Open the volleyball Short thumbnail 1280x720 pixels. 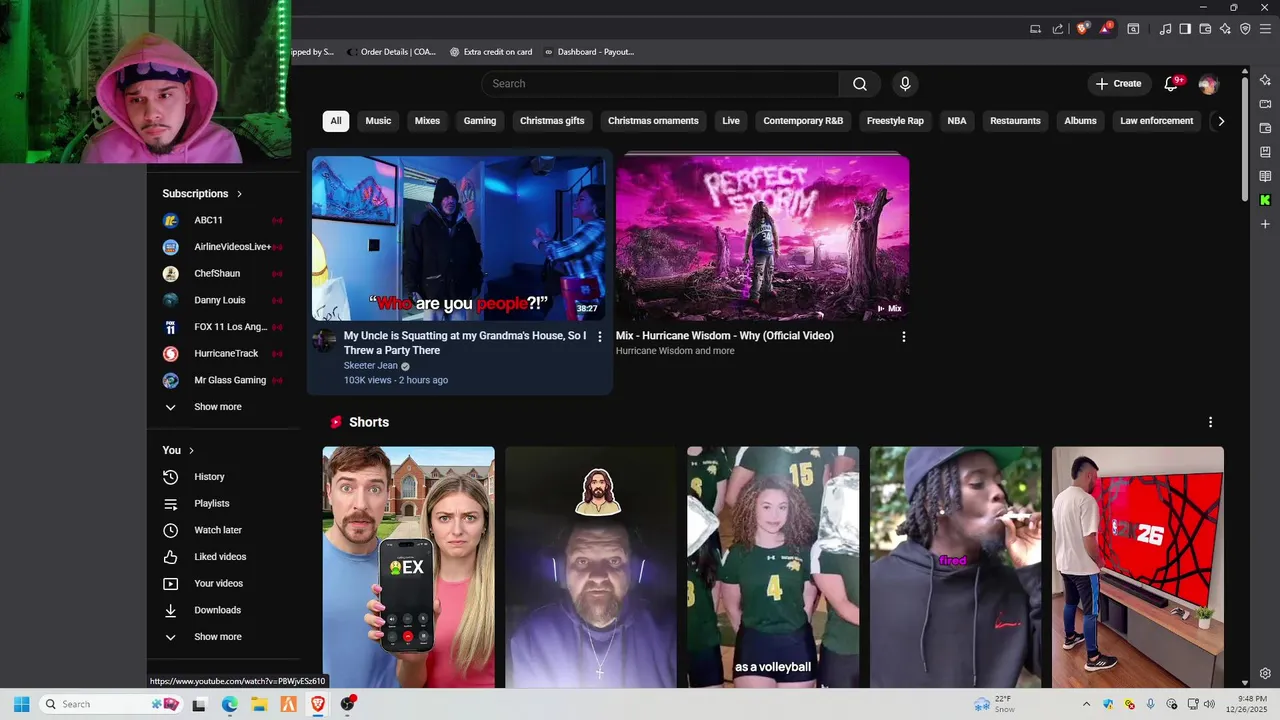[x=773, y=567]
